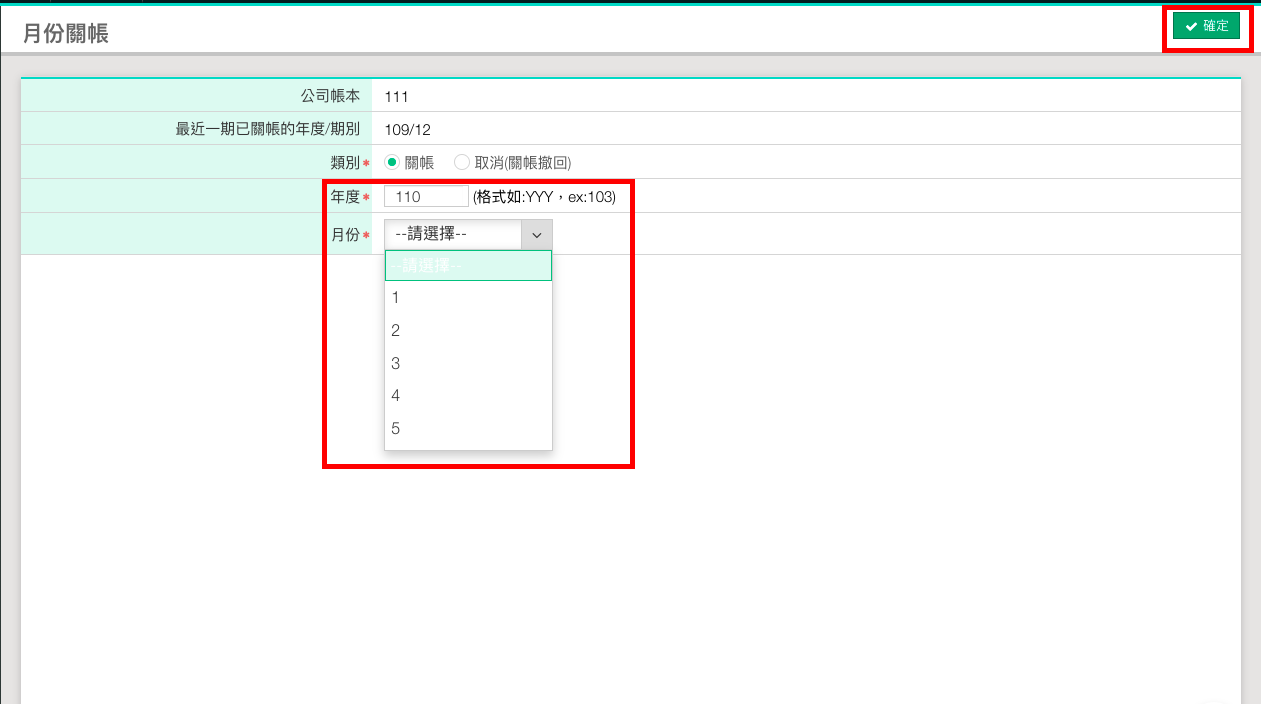
Task: Click the 月份關帳 page title
Action: [x=66, y=33]
